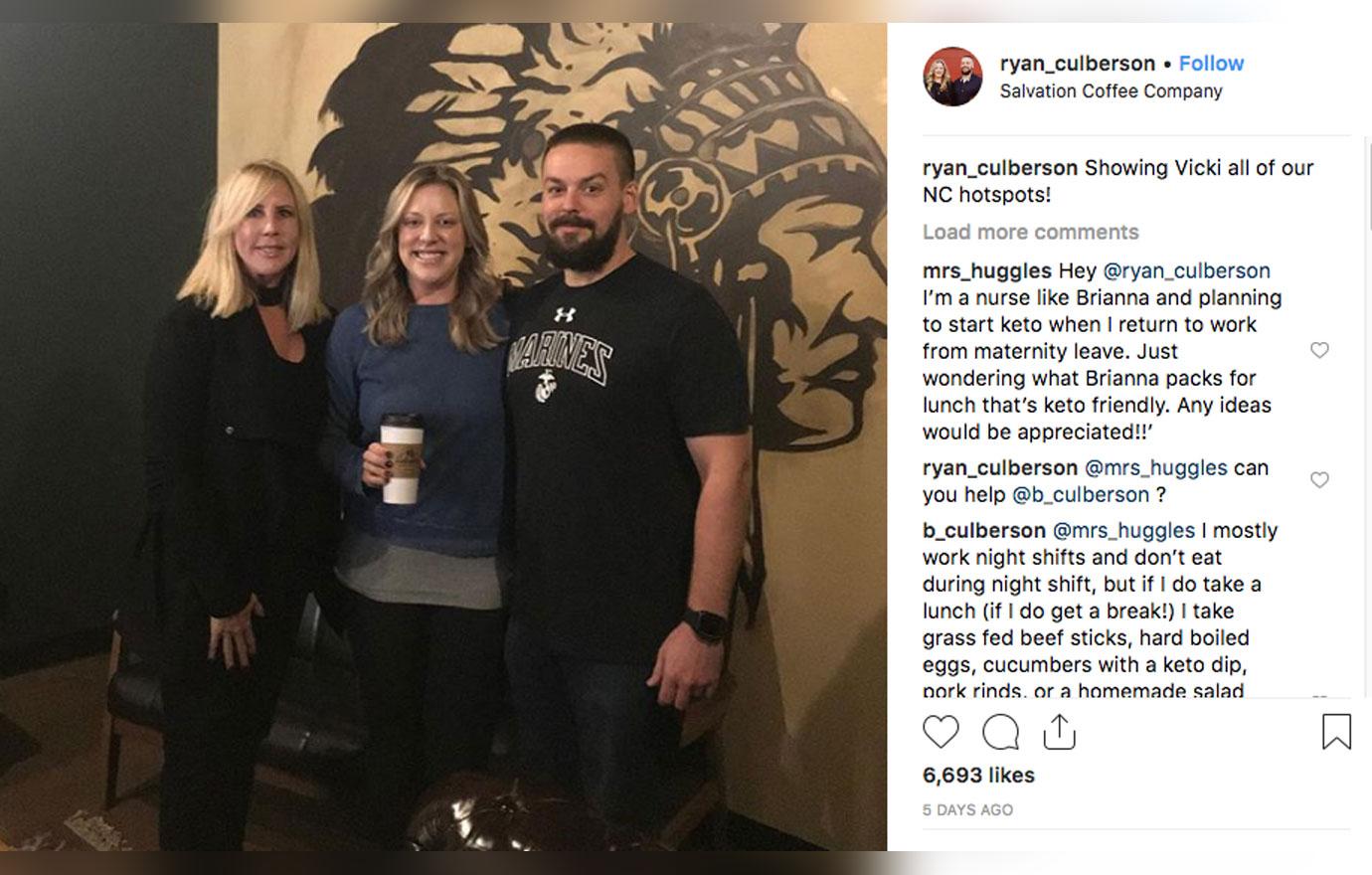Open ryan_culberson username in the post header
This screenshot has width=1372, height=875.
click(x=1078, y=64)
